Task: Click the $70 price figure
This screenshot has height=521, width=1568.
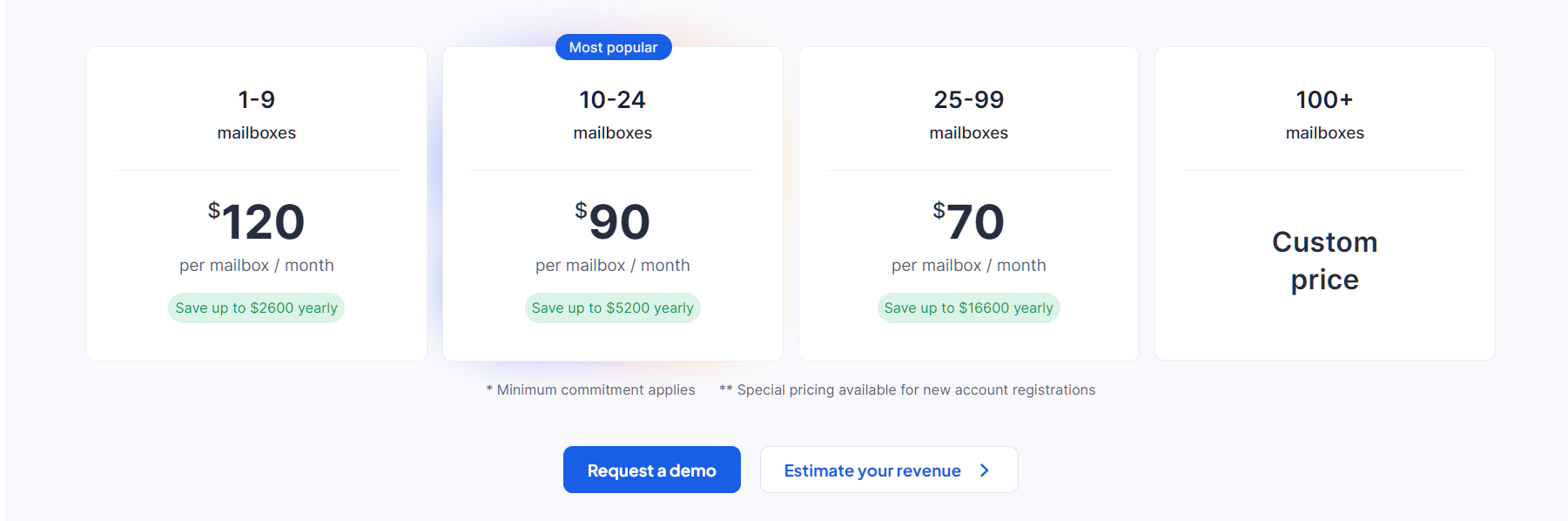Action: point(969,221)
